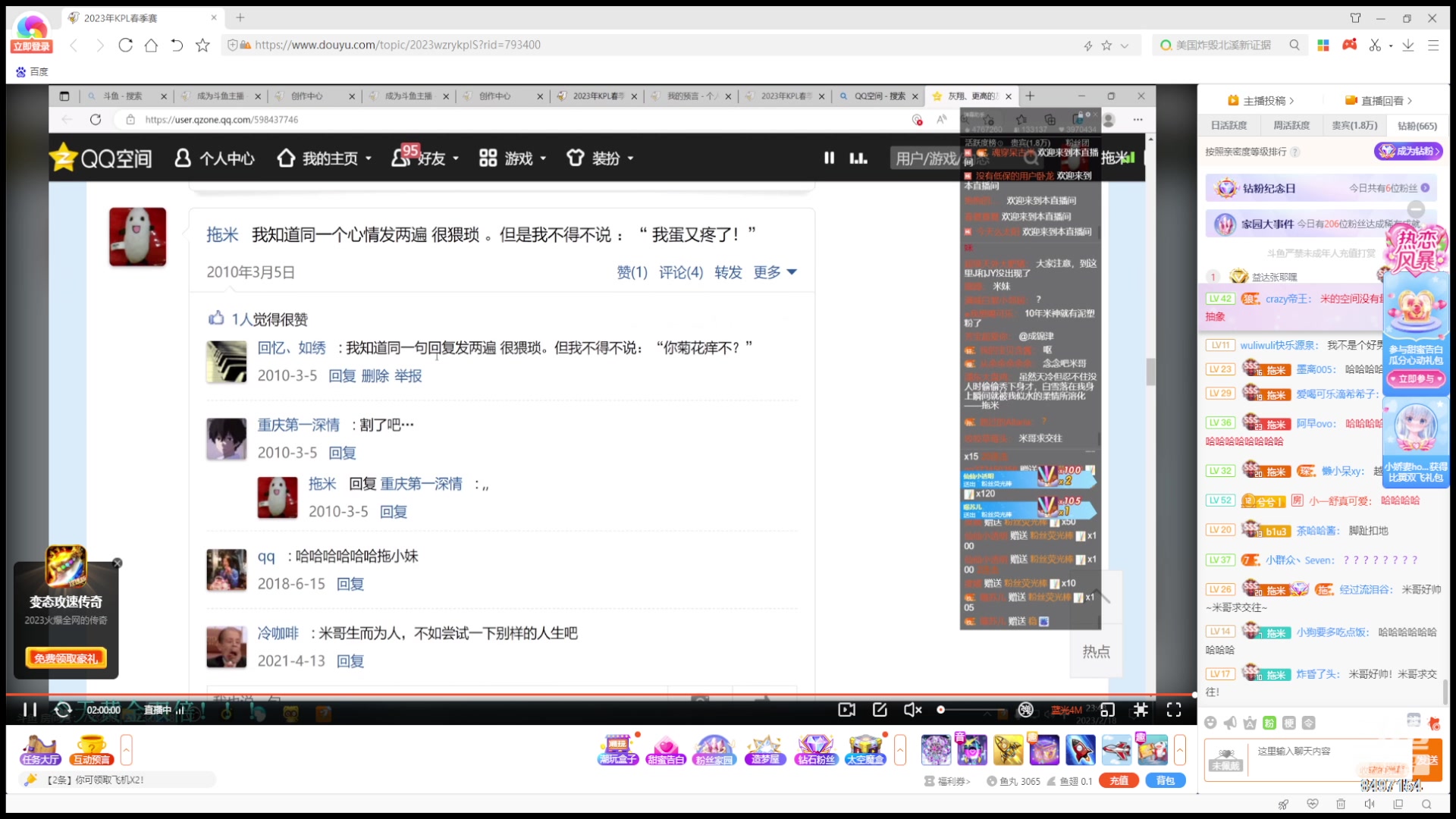Open the 太空魔盒 icon
1456x819 pixels.
865,750
